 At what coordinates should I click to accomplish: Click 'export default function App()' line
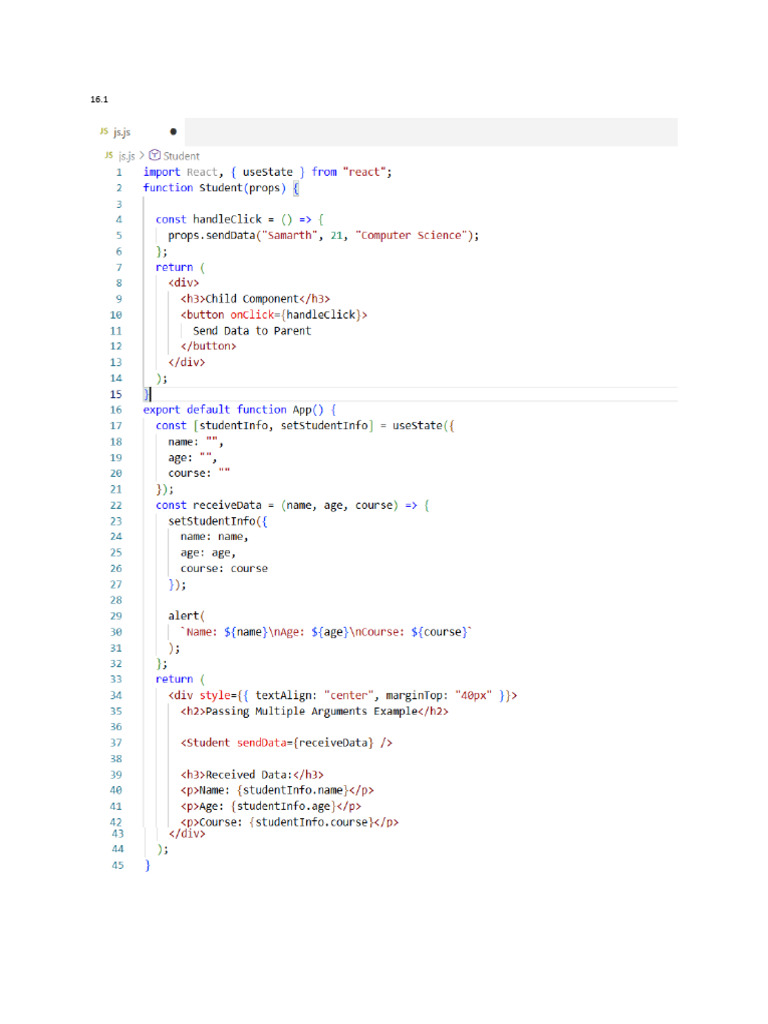pos(239,410)
